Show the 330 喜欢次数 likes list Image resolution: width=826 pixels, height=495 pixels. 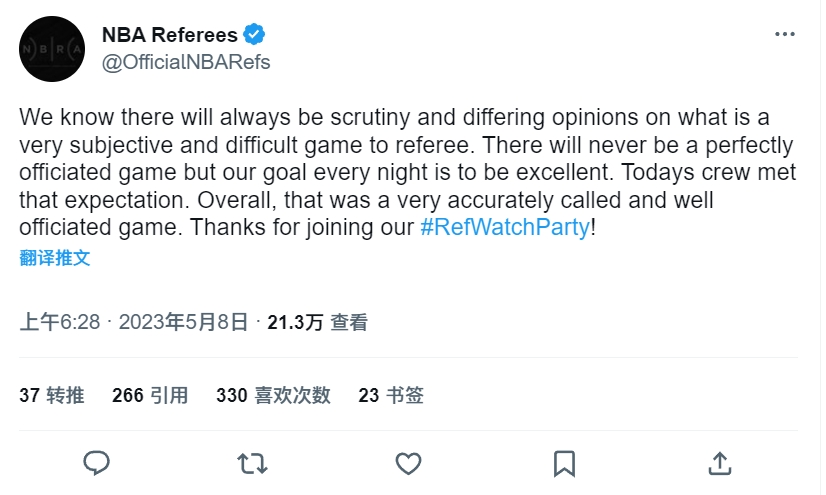coord(273,395)
